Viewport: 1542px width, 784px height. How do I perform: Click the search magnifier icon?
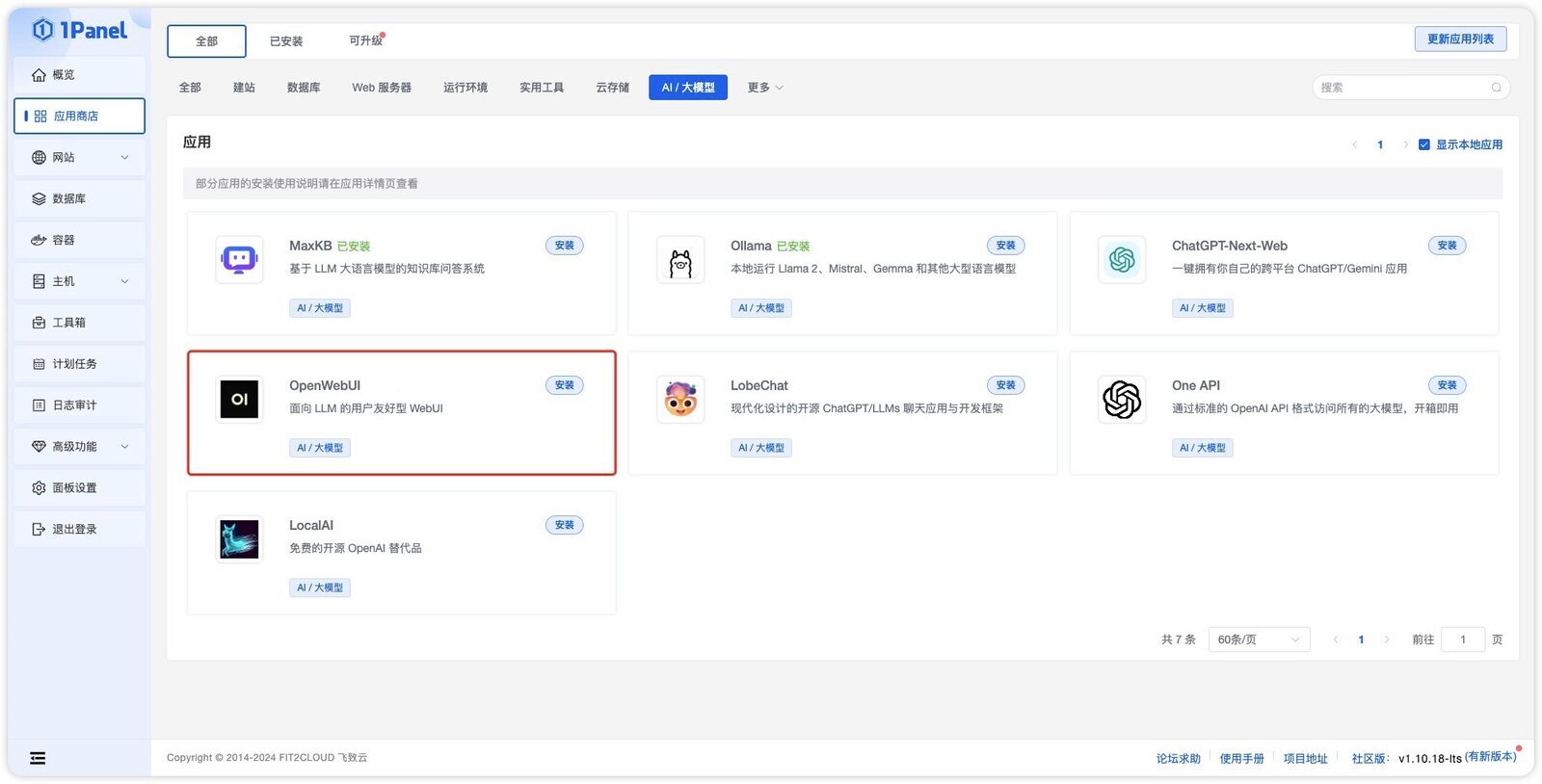1497,88
